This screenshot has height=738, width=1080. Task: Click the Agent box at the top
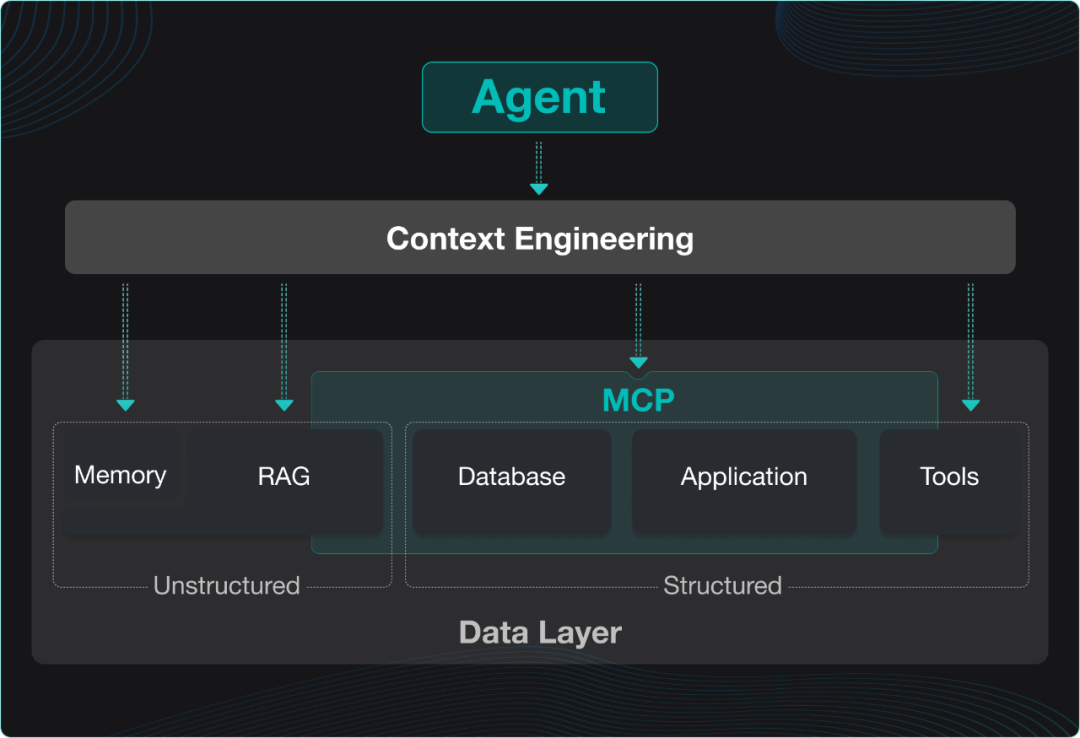539,97
